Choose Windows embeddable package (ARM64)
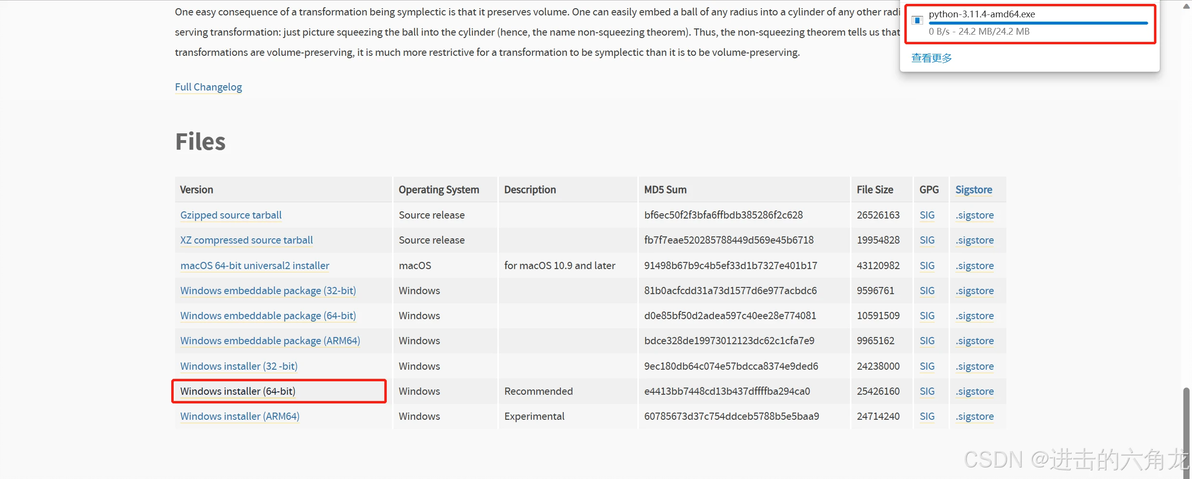 tap(270, 341)
